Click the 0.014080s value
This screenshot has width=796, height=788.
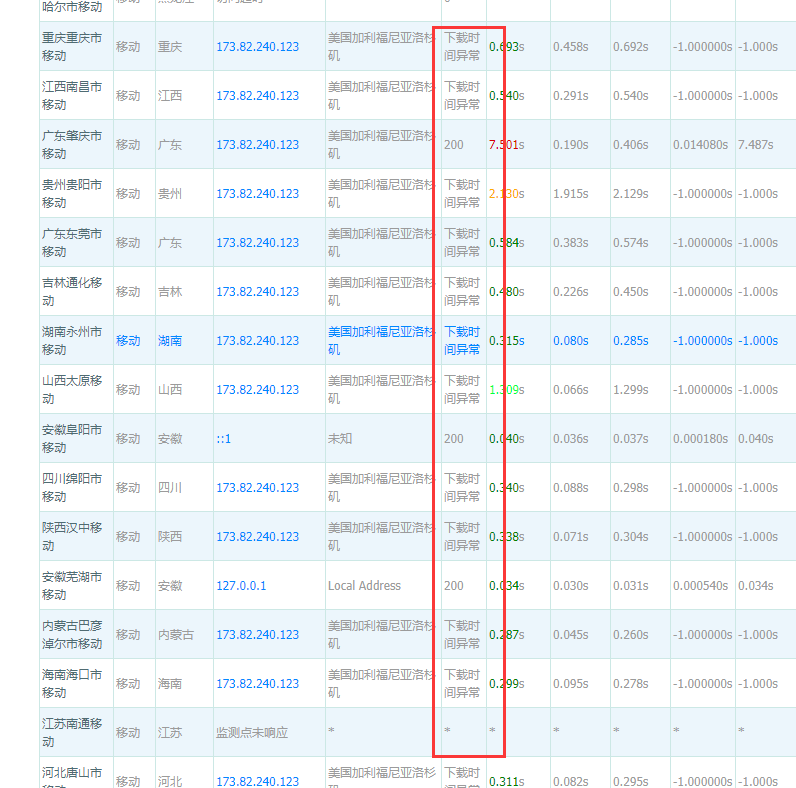click(701, 145)
